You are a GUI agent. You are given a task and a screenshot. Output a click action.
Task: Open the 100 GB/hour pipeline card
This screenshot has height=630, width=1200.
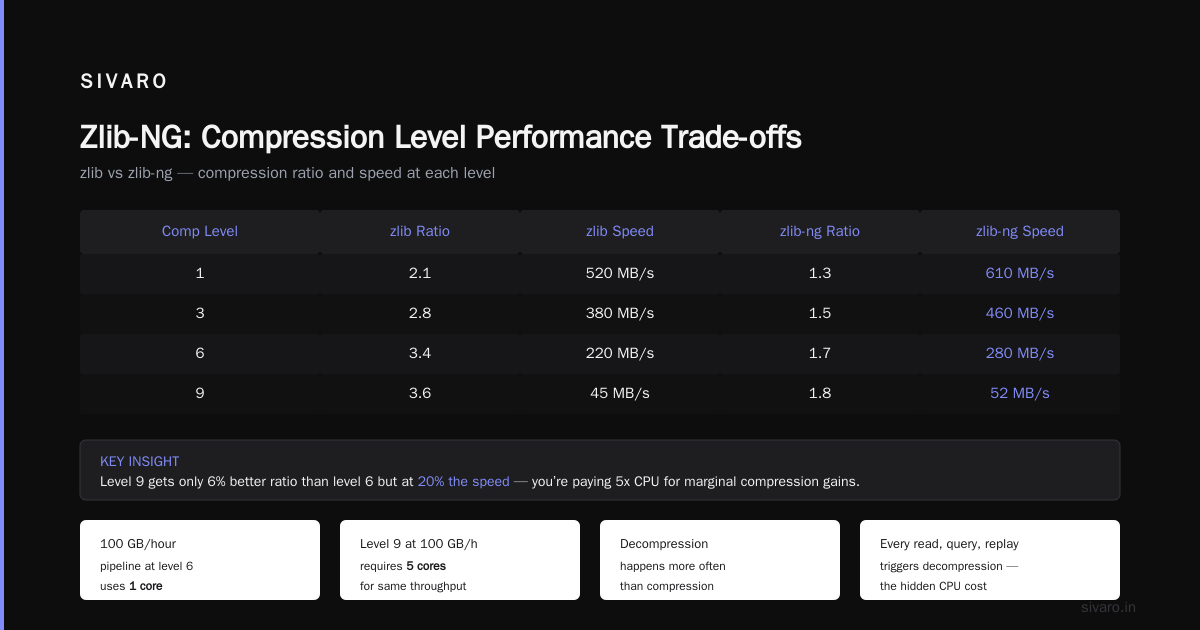click(200, 560)
